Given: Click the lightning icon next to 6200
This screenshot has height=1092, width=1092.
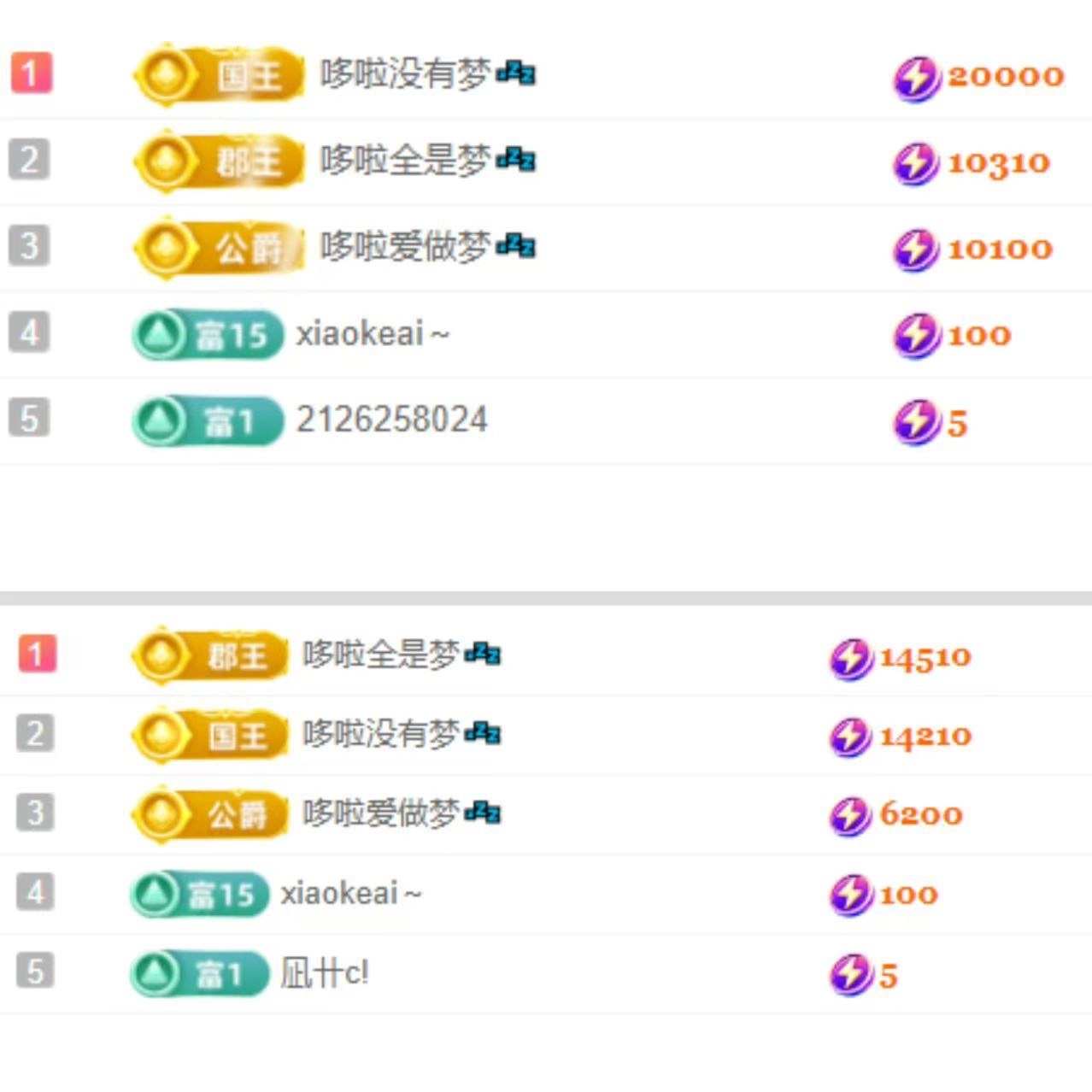Looking at the screenshot, I should [x=851, y=816].
